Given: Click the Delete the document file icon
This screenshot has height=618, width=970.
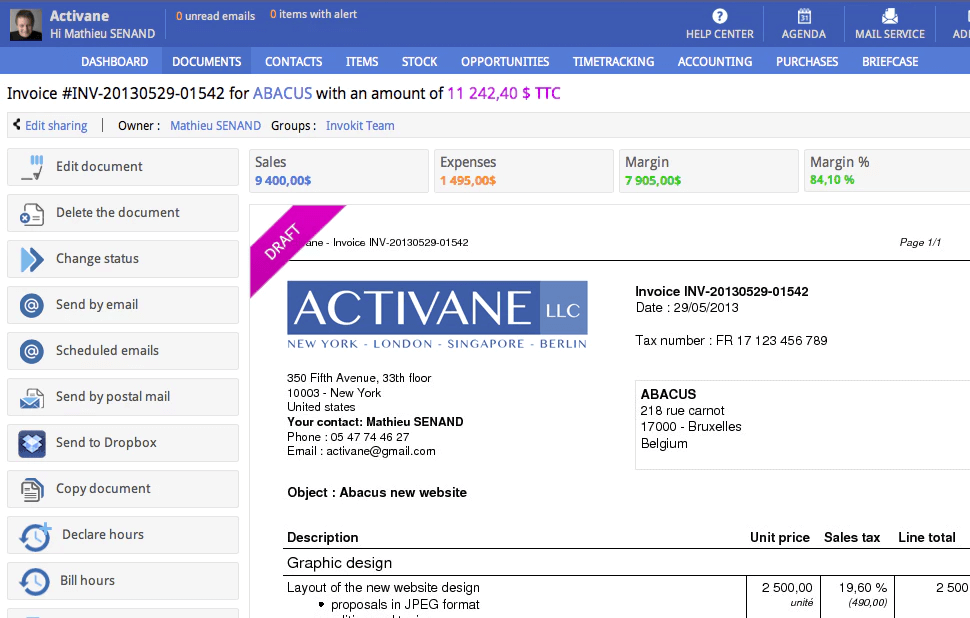Looking at the screenshot, I should point(32,213).
